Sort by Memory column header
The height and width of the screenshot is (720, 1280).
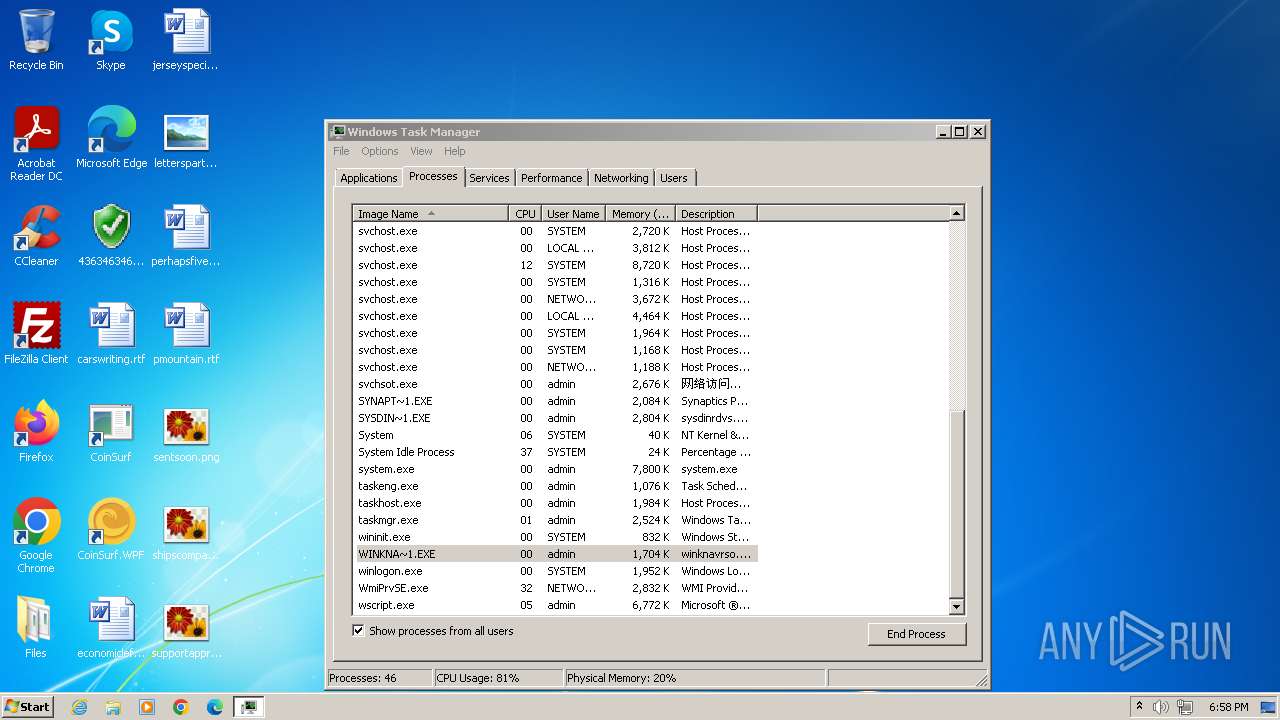click(641, 213)
